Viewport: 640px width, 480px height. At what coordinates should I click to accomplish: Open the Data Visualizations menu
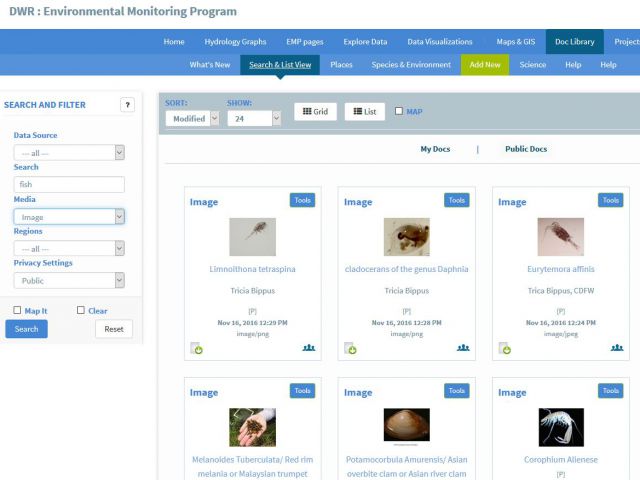tap(439, 42)
